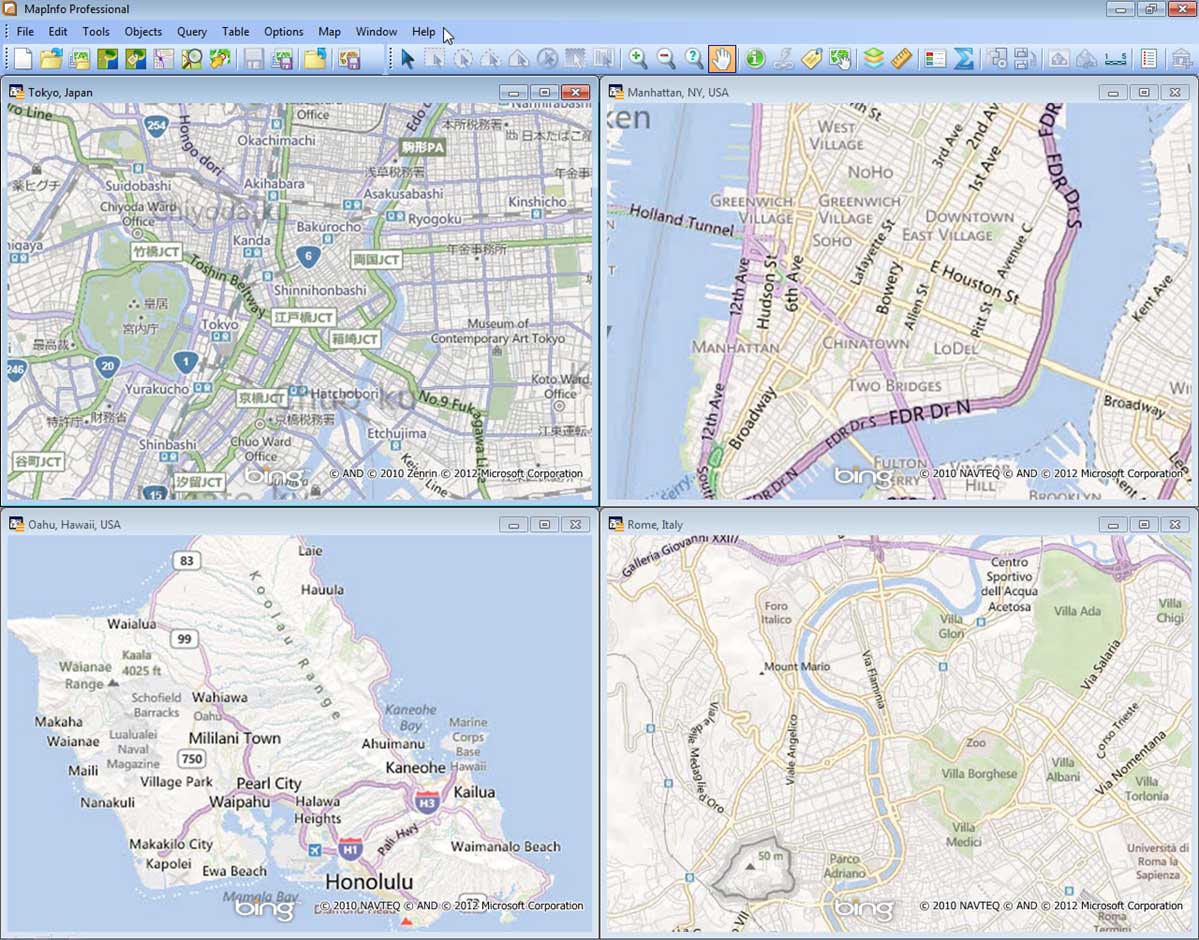Click Villa Borghese label on Rome map
This screenshot has height=940, width=1199.
coord(980,773)
